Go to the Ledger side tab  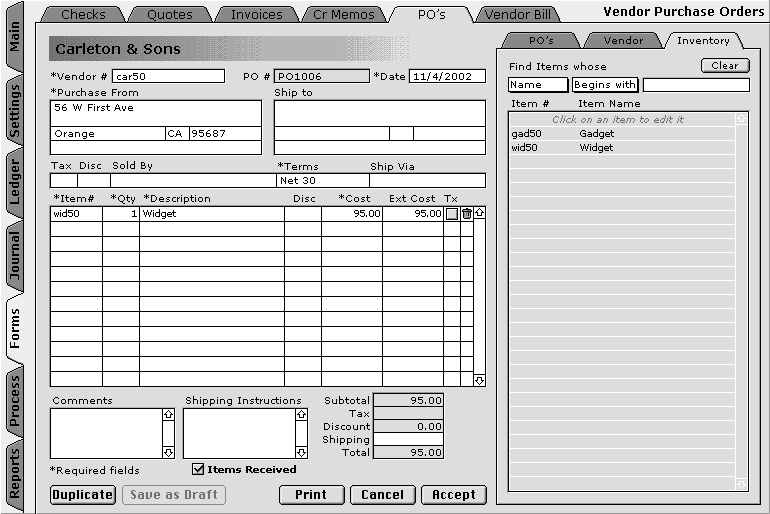[15, 183]
